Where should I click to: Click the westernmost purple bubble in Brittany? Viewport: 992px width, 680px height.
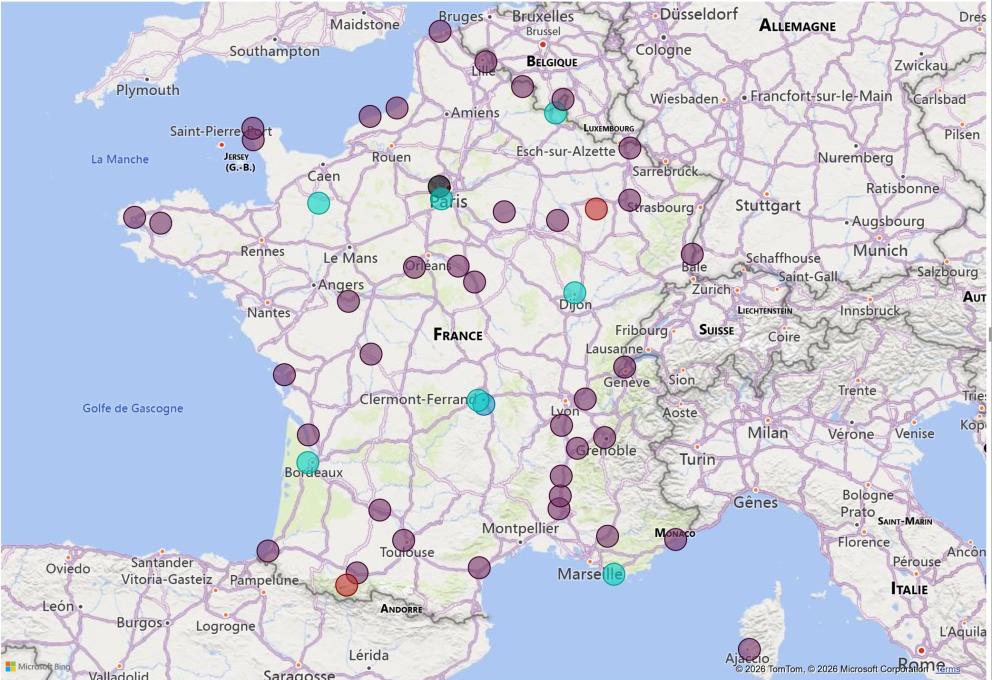tap(134, 217)
